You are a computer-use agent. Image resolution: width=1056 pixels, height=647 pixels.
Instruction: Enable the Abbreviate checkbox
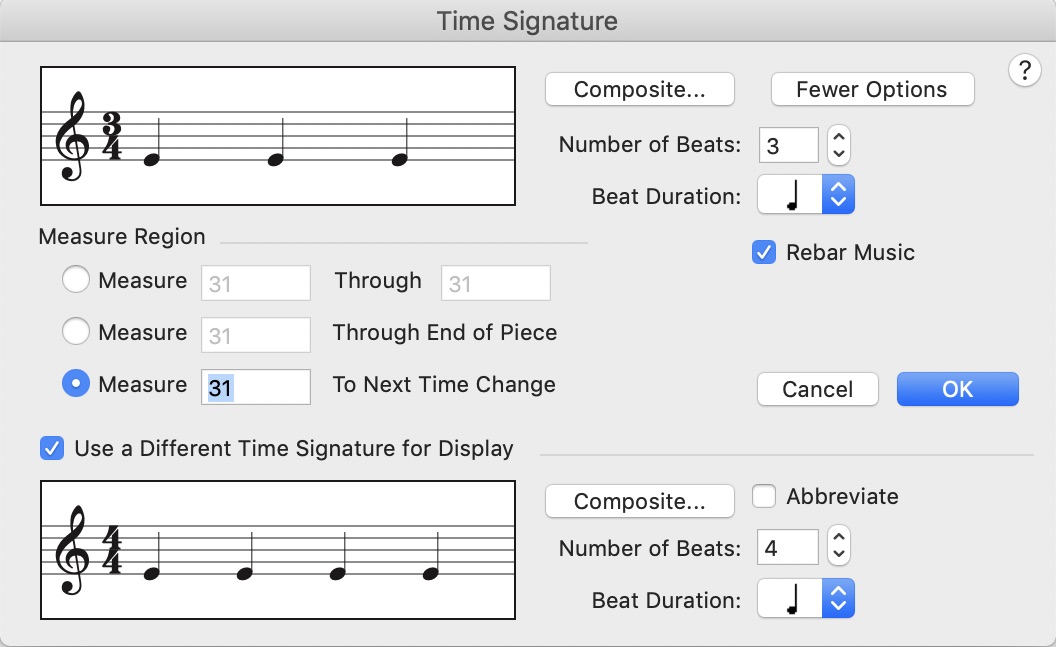[x=764, y=496]
